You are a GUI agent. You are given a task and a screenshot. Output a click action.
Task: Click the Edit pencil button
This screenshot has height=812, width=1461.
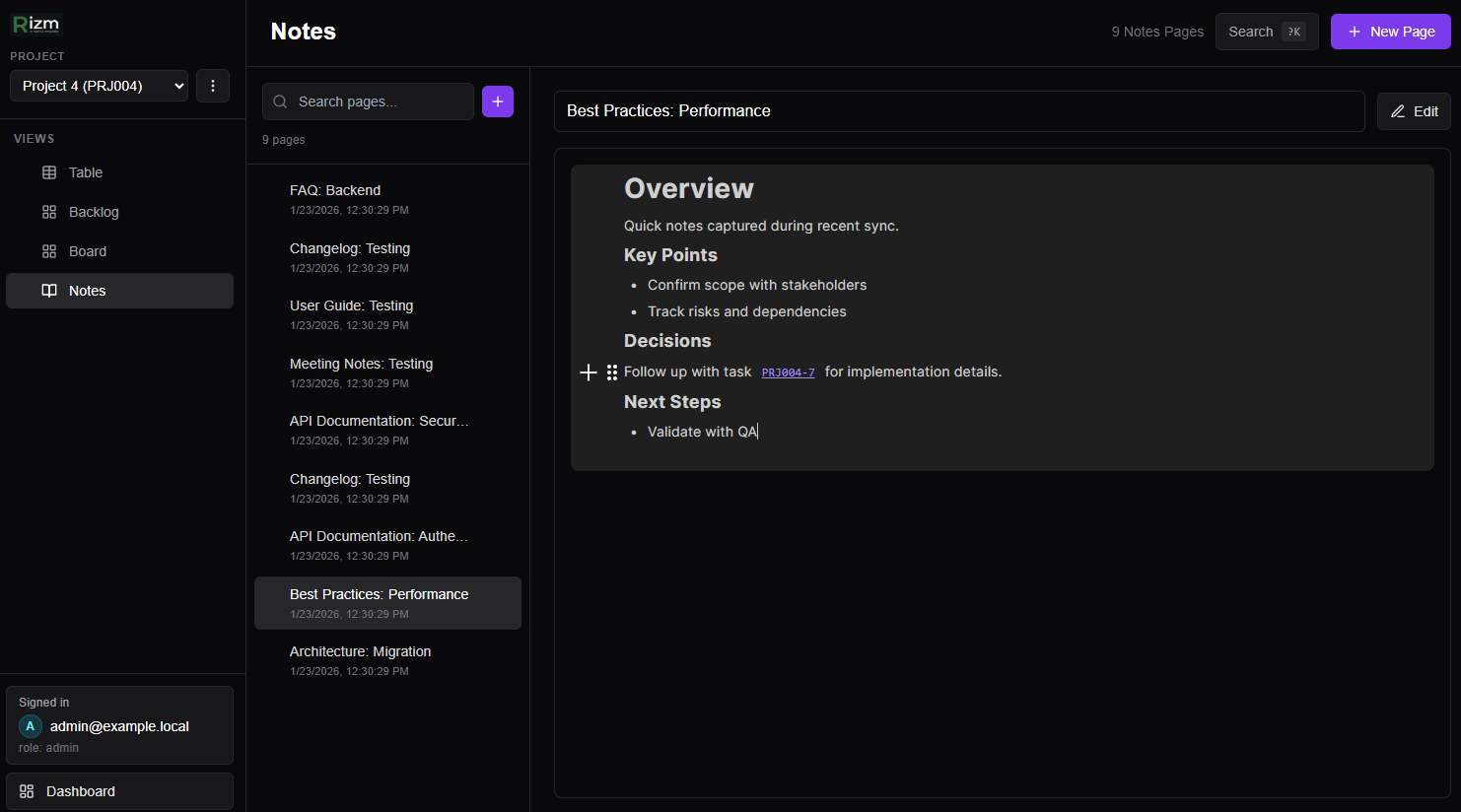point(1414,111)
